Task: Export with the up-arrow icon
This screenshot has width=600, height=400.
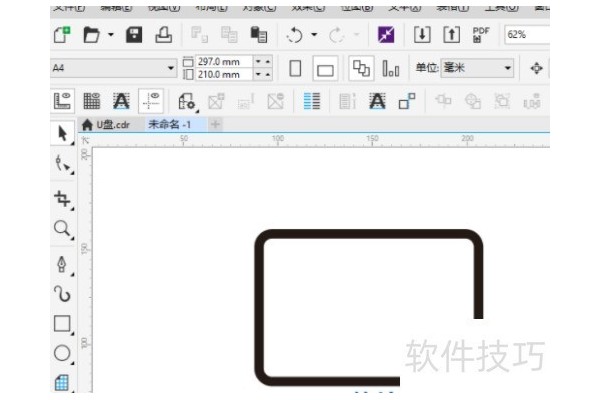Action: click(x=452, y=35)
